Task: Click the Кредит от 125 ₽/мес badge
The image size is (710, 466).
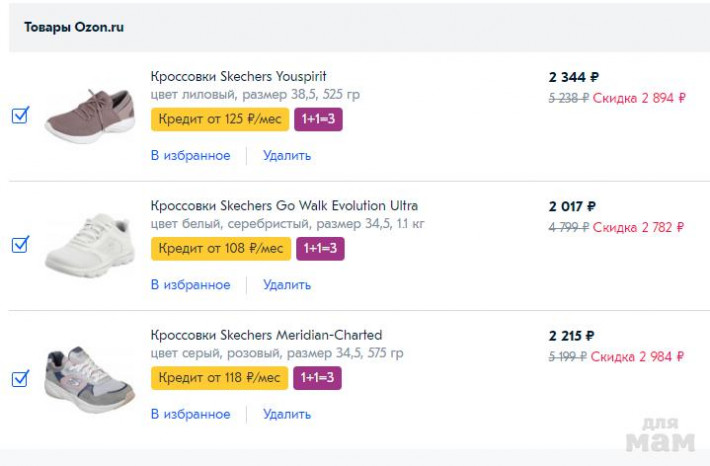Action: click(221, 120)
